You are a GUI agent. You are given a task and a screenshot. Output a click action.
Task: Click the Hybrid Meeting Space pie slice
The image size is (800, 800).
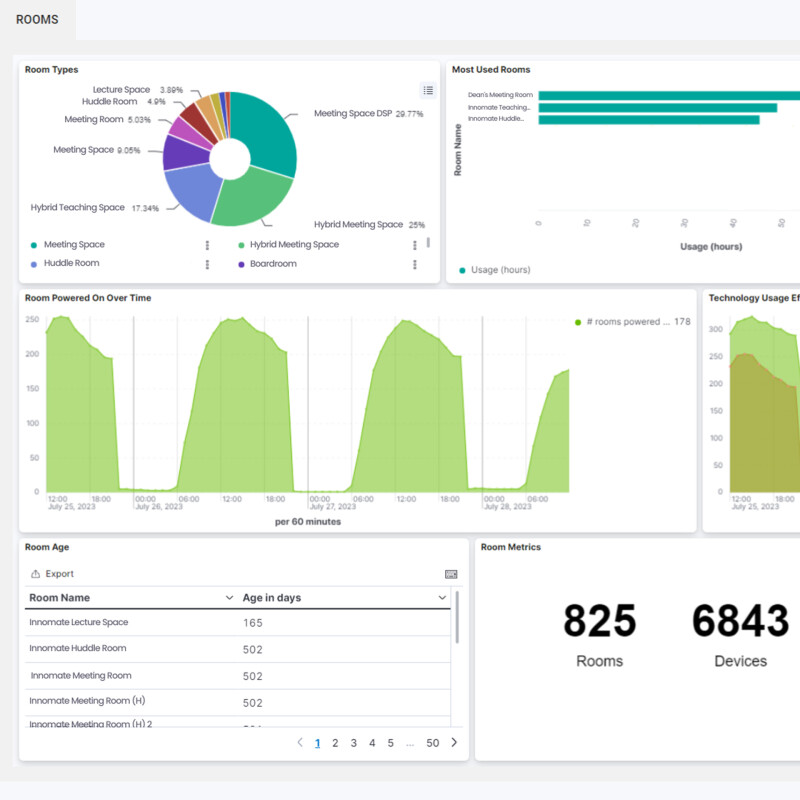pos(253,199)
